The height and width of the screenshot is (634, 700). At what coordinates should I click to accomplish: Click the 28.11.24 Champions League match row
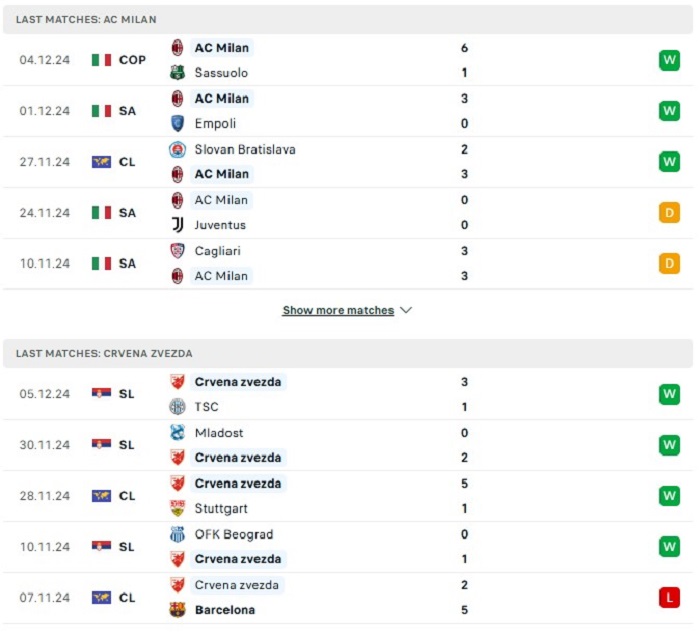(x=348, y=496)
